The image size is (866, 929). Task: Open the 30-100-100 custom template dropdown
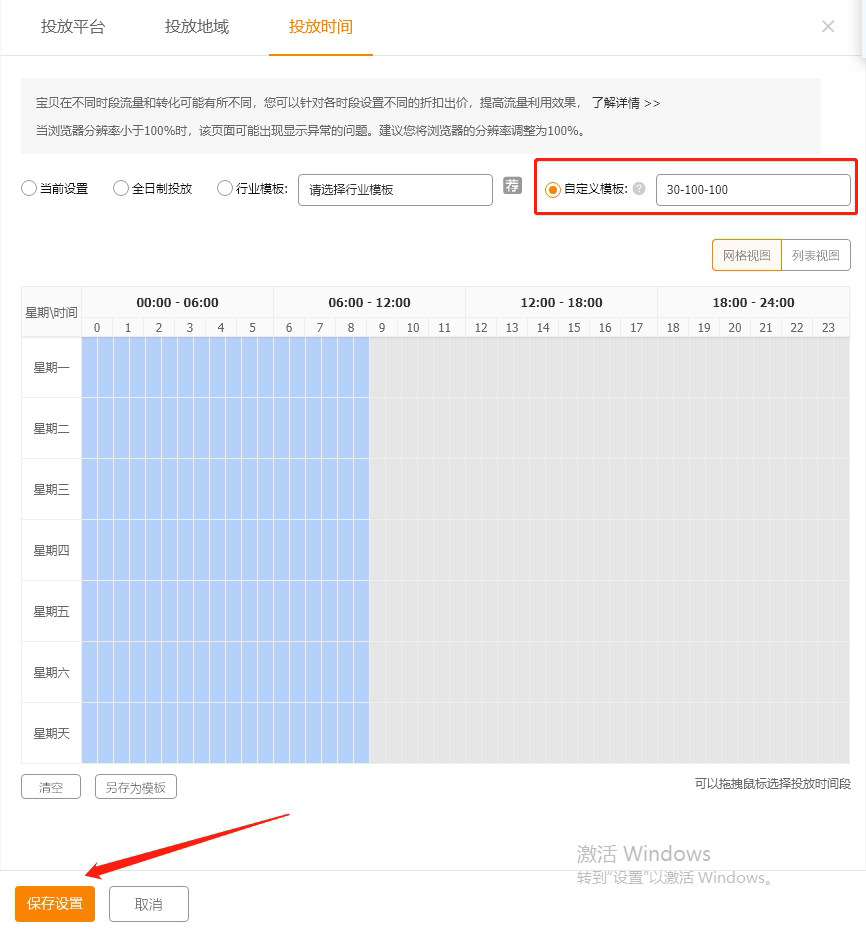pyautogui.click(x=752, y=190)
